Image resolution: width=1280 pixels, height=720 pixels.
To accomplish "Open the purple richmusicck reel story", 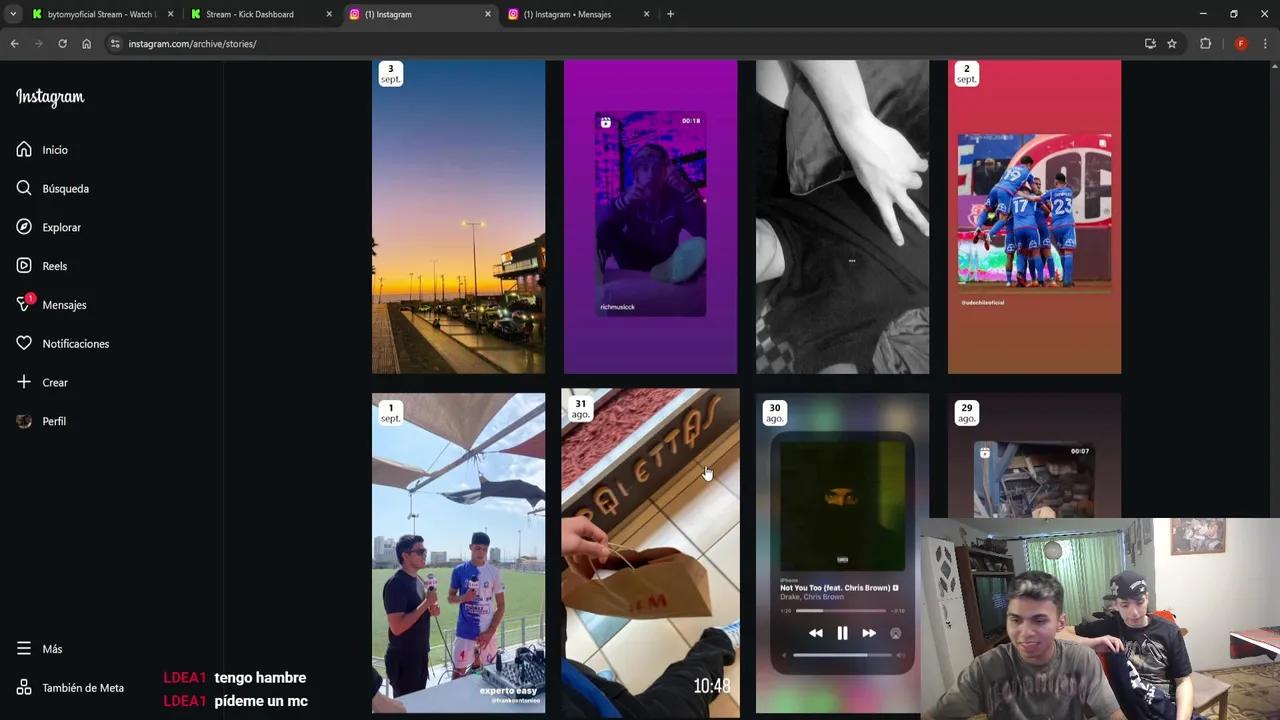I will tap(650, 217).
